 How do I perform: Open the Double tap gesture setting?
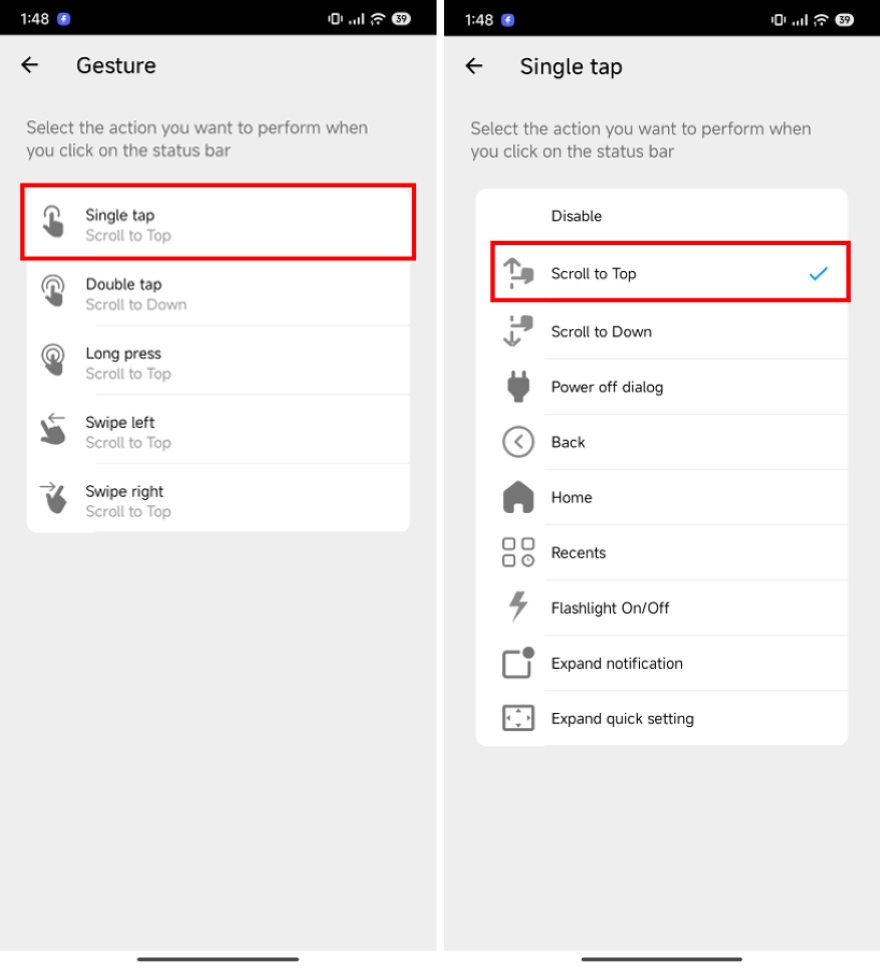click(218, 293)
